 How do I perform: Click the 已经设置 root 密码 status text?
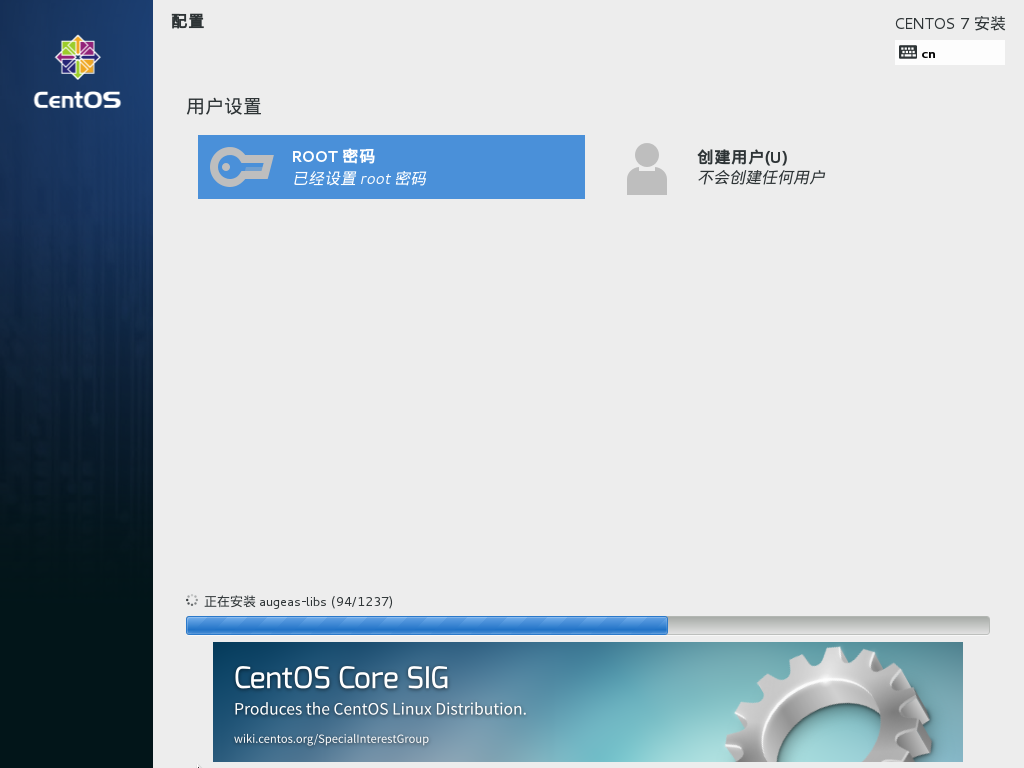pos(359,179)
